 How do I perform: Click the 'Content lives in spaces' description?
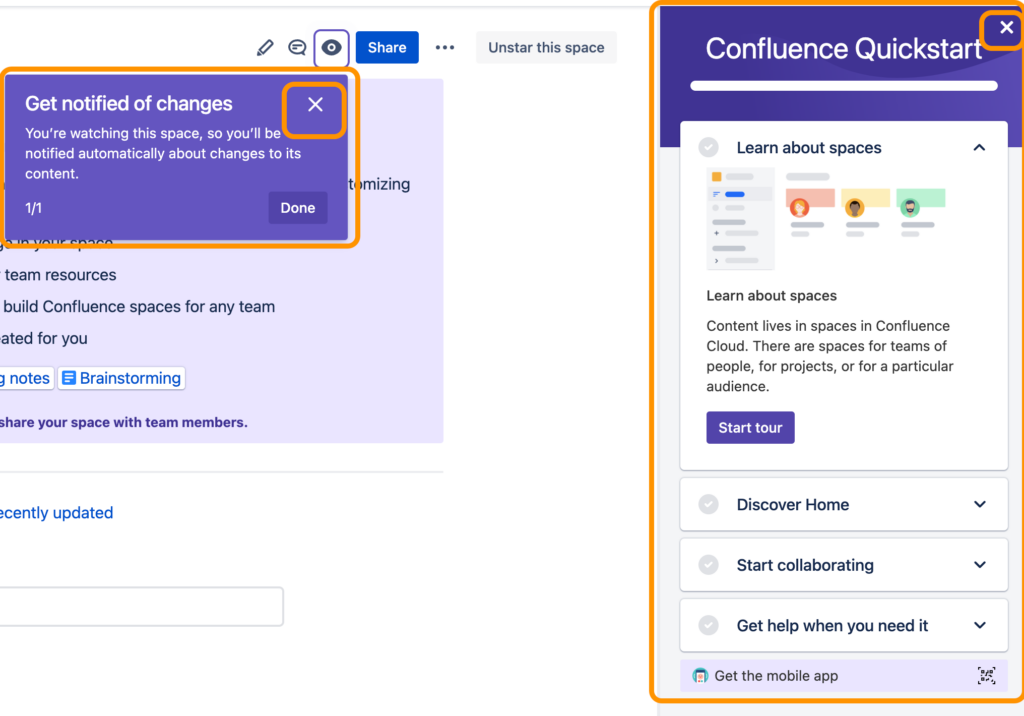[x=830, y=356]
